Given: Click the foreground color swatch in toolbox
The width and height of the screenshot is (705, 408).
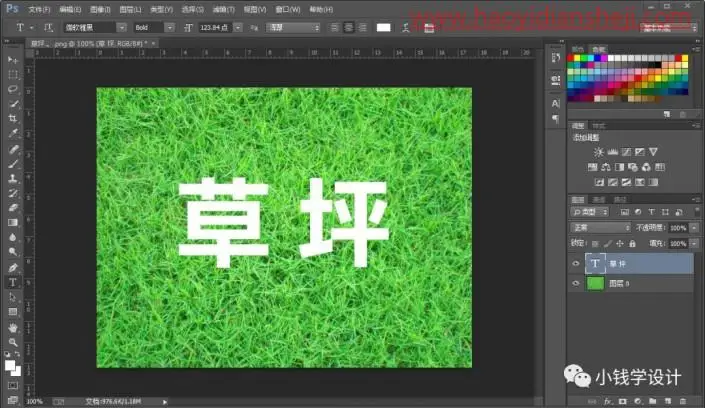Looking at the screenshot, I should 10,365.
